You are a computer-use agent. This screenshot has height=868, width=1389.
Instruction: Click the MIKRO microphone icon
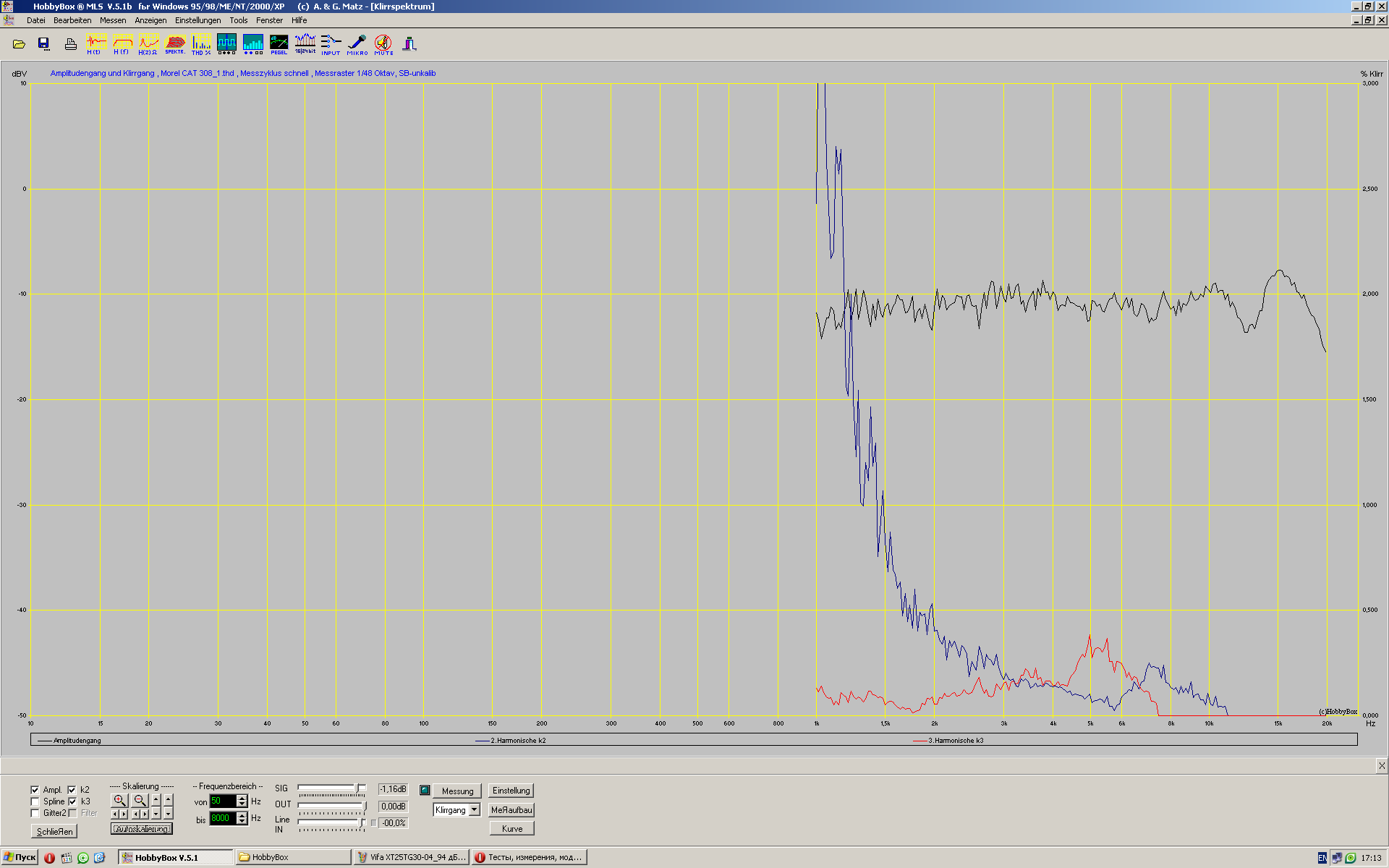click(357, 44)
